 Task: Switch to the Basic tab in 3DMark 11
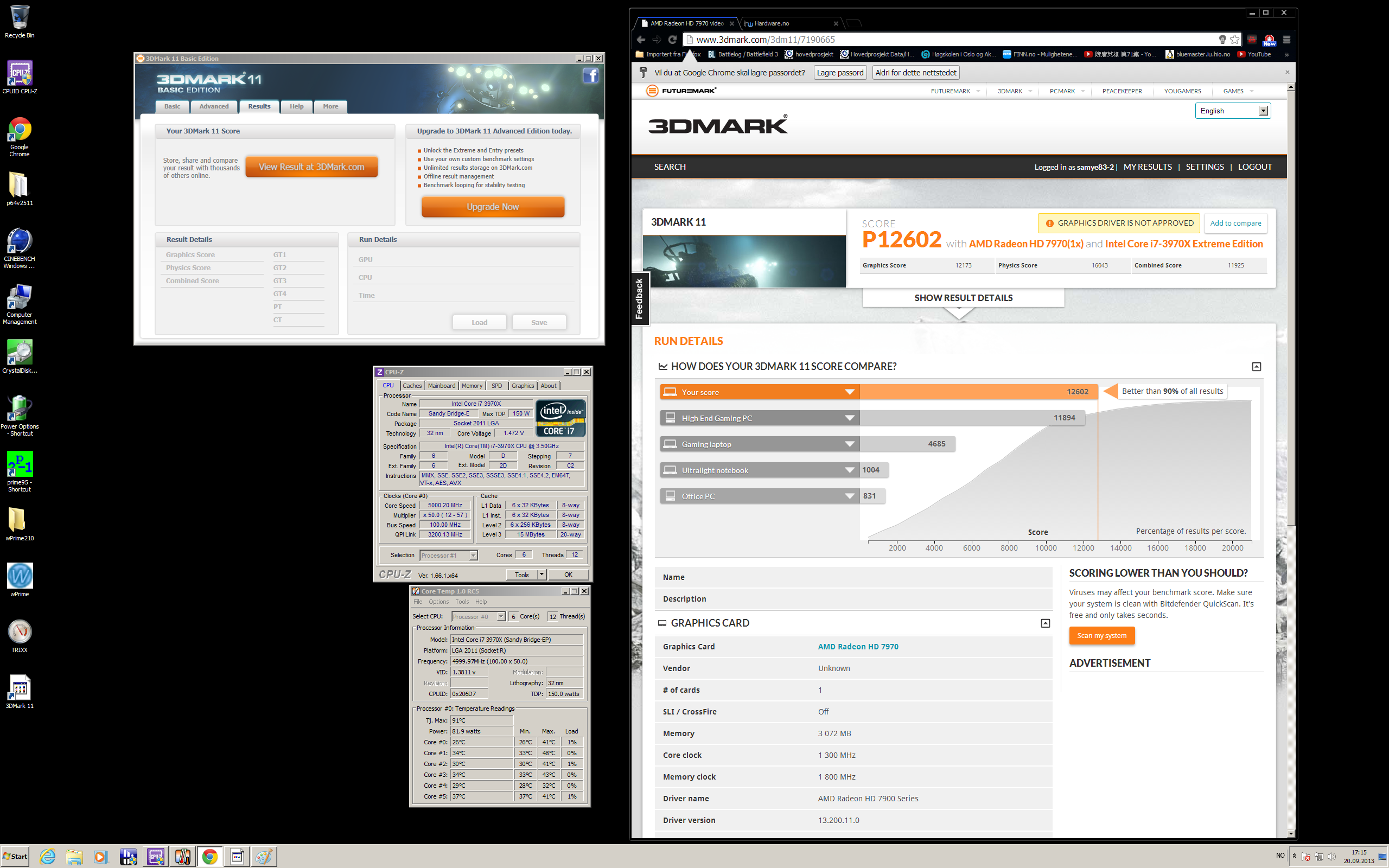point(172,106)
